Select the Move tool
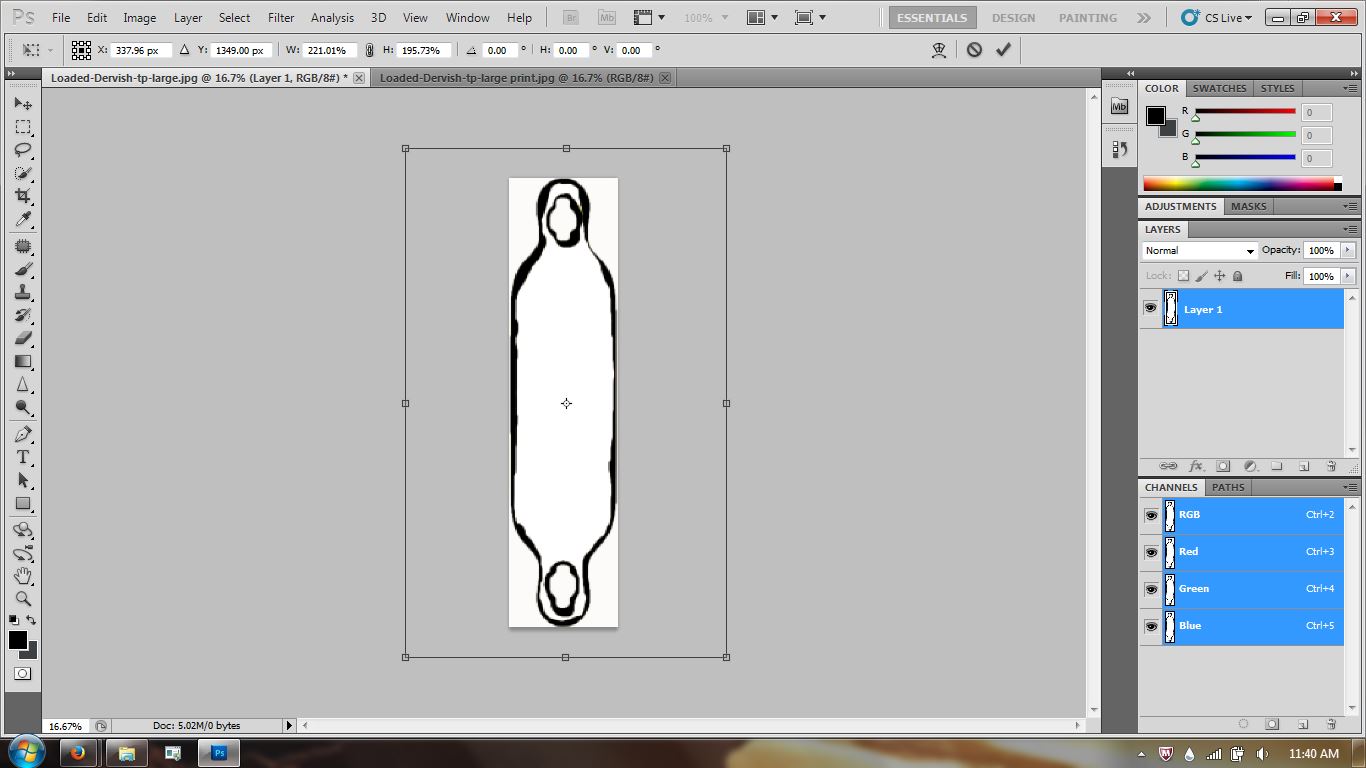The height and width of the screenshot is (768, 1366). click(x=23, y=103)
